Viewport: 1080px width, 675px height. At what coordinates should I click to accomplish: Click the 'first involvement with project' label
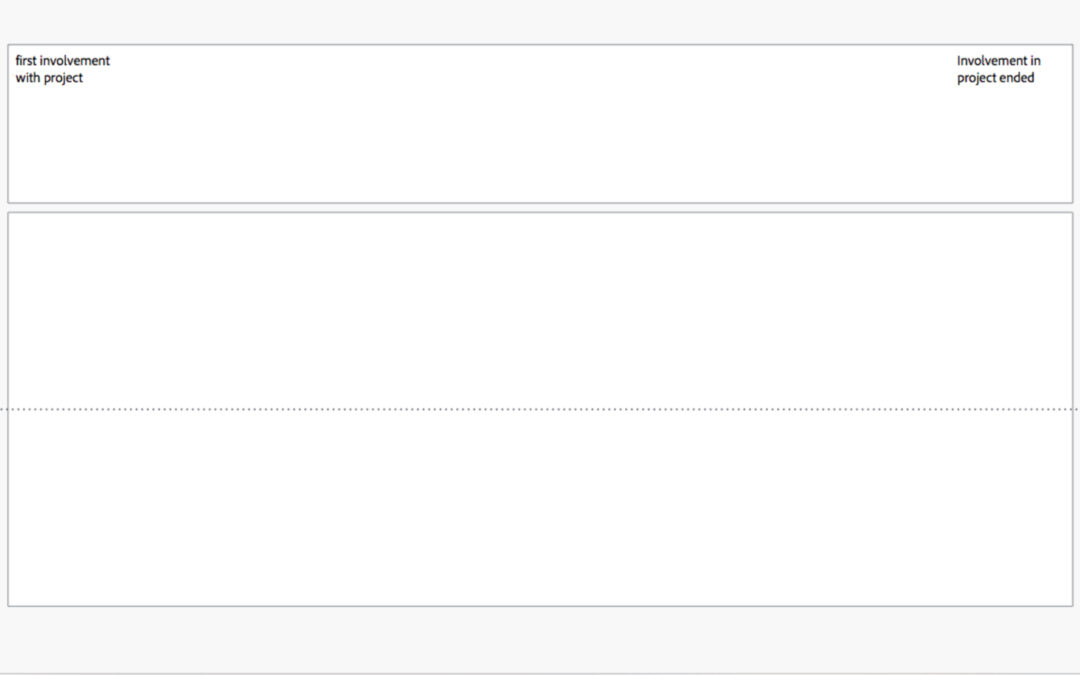pyautogui.click(x=63, y=69)
